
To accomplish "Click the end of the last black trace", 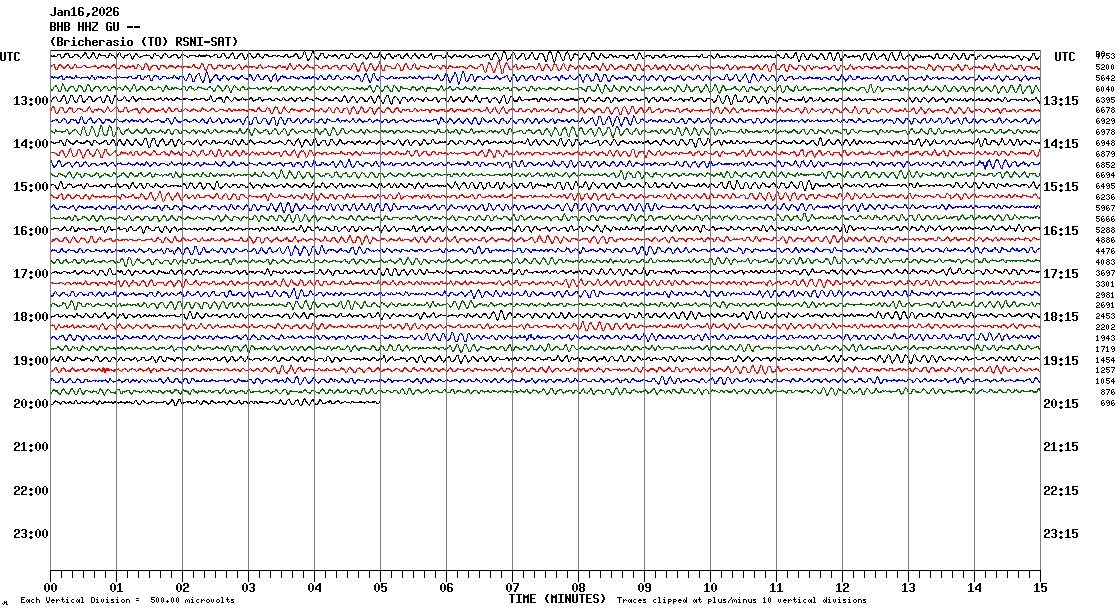I will [378, 402].
